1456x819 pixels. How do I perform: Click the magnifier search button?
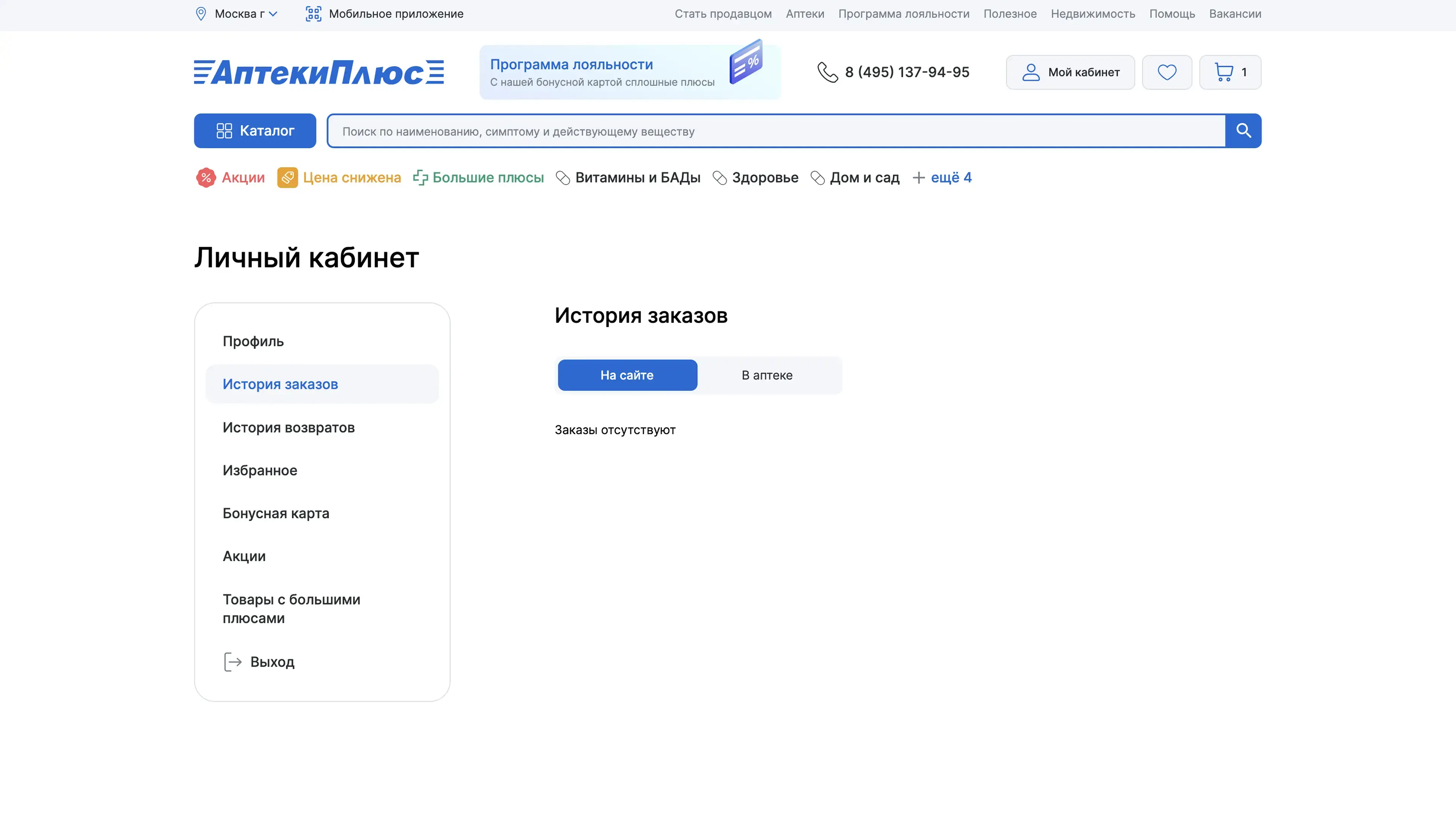(x=1243, y=130)
